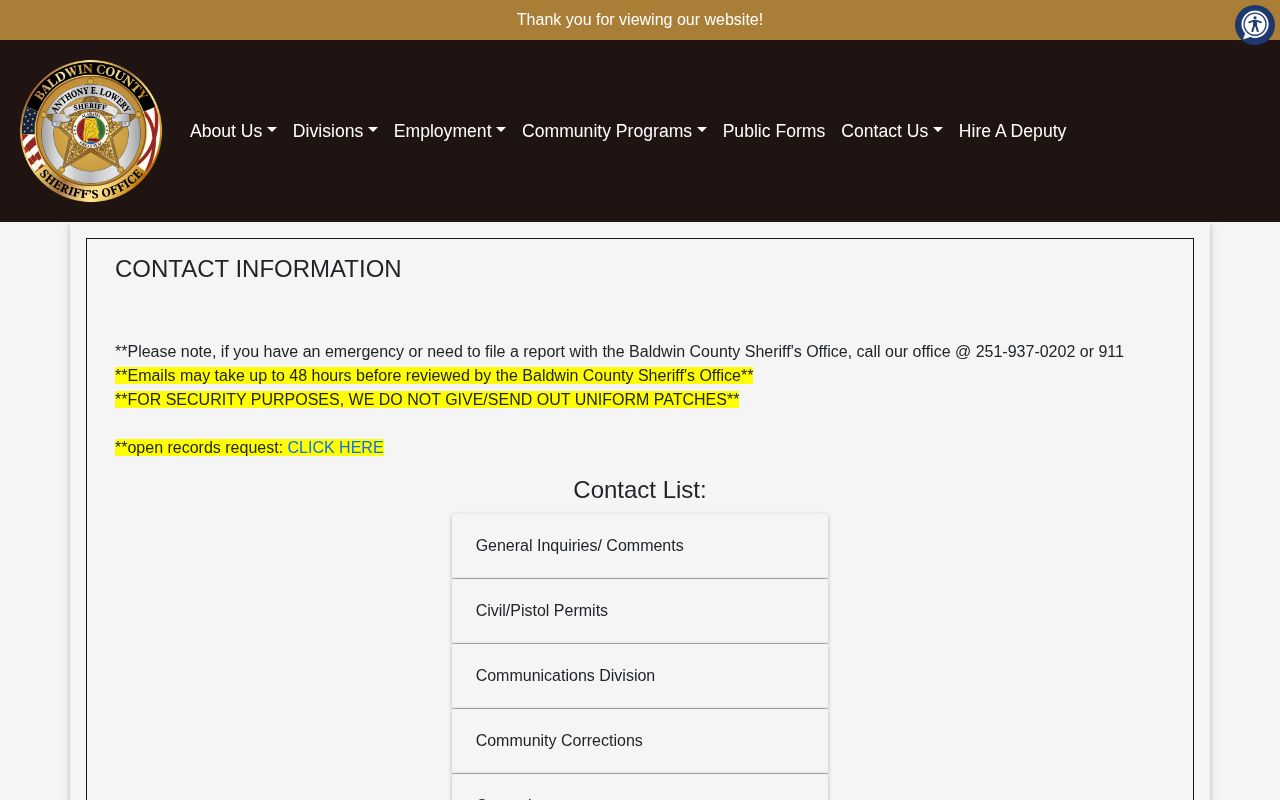Choose Communications Division from contact list

coord(640,676)
